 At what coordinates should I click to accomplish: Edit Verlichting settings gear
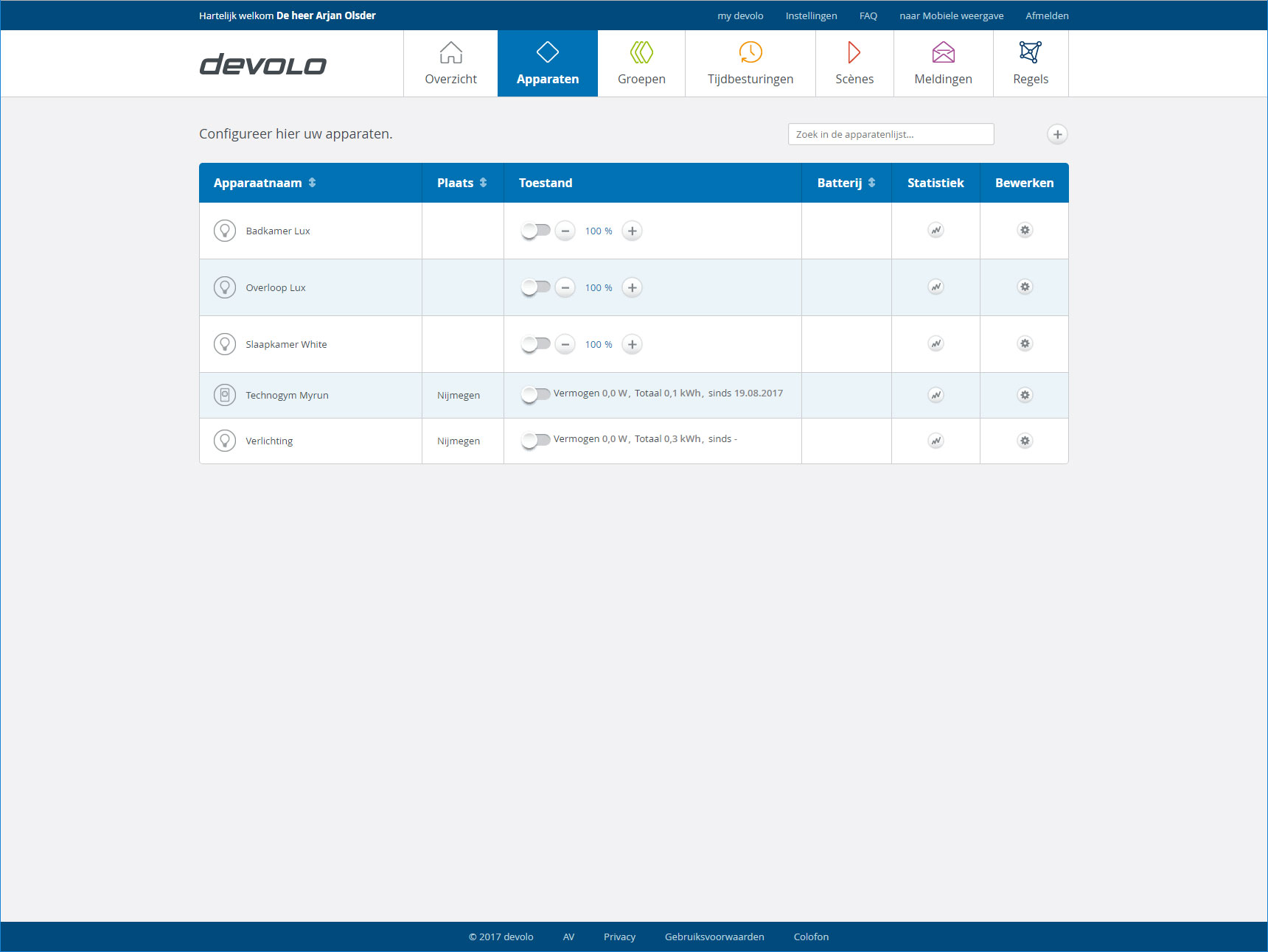[x=1025, y=441]
